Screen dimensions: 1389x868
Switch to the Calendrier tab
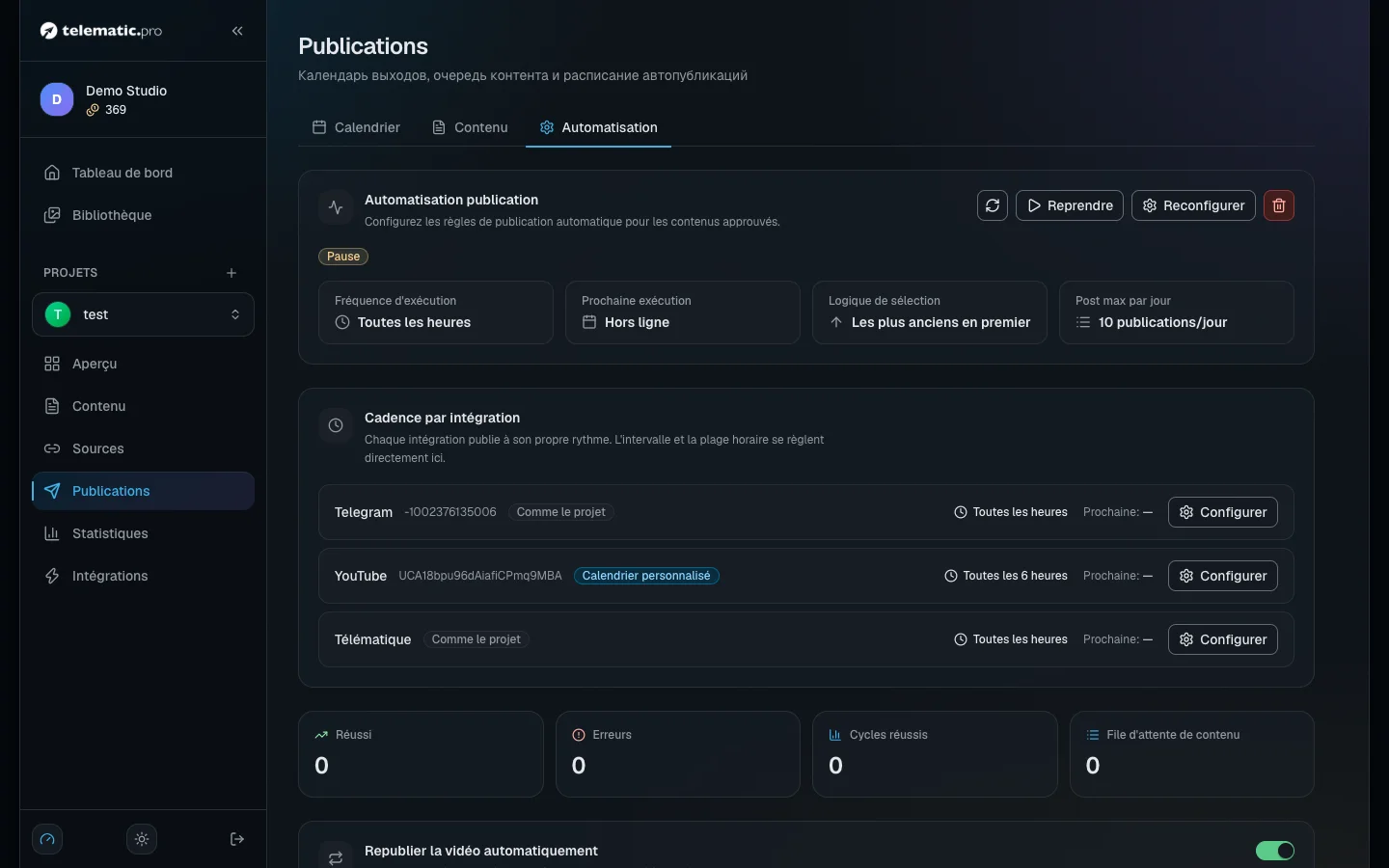coord(356,127)
